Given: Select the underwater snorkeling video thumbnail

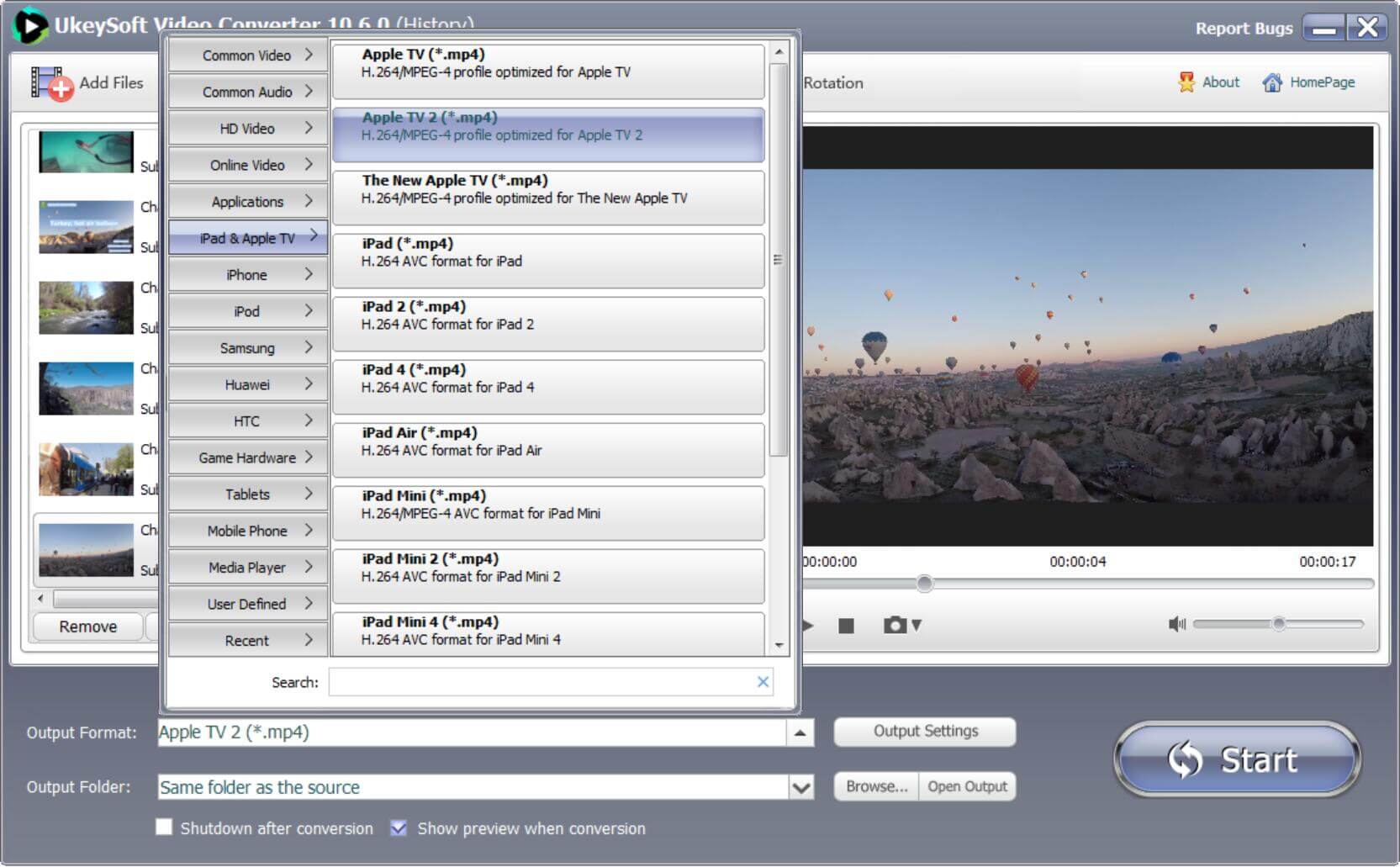Looking at the screenshot, I should pos(86,151).
